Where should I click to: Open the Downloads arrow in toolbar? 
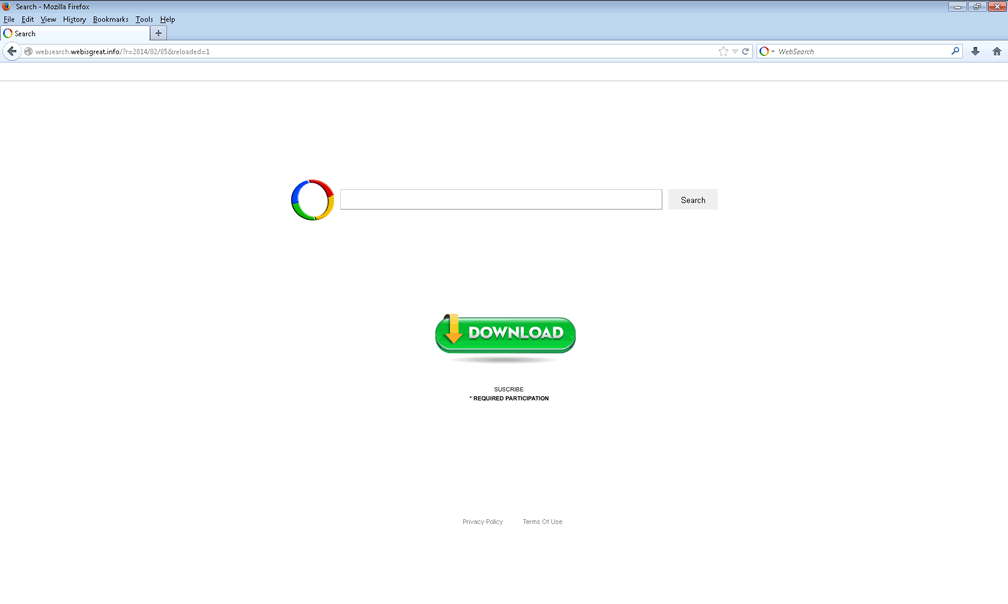(975, 51)
